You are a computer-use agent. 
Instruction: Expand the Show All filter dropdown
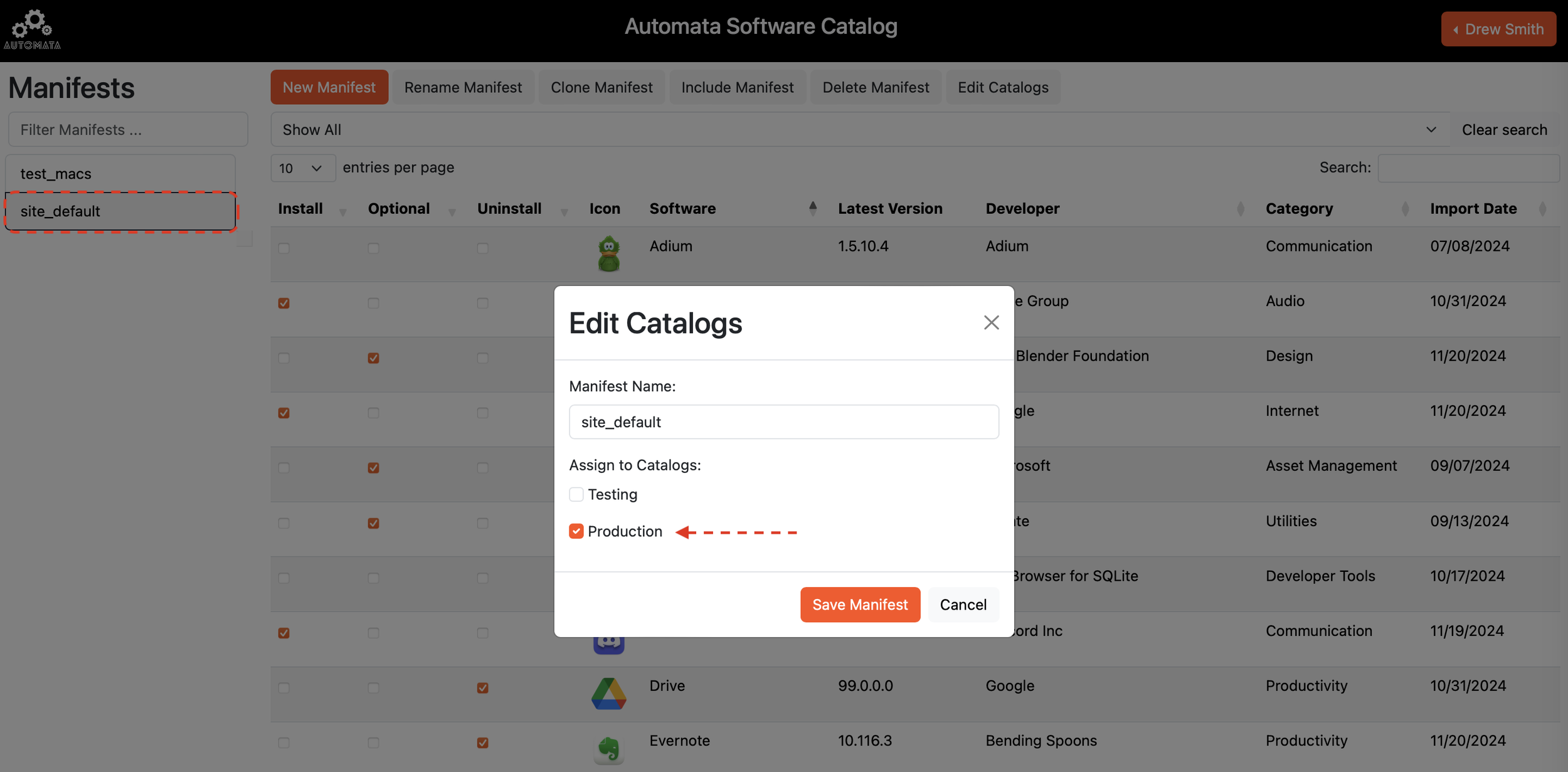(859, 130)
